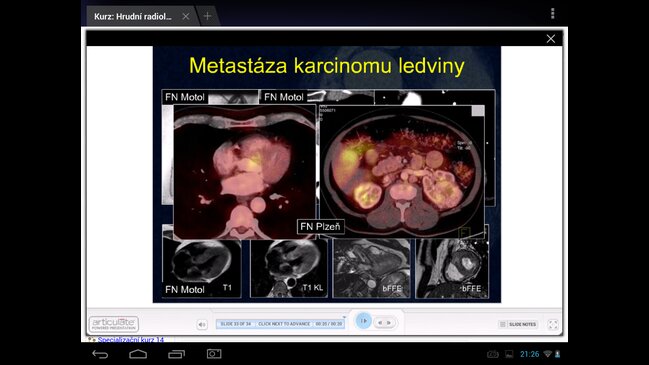This screenshot has height=365, width=649.
Task: Open the Specializační kurz 14 link
Action: (130, 340)
